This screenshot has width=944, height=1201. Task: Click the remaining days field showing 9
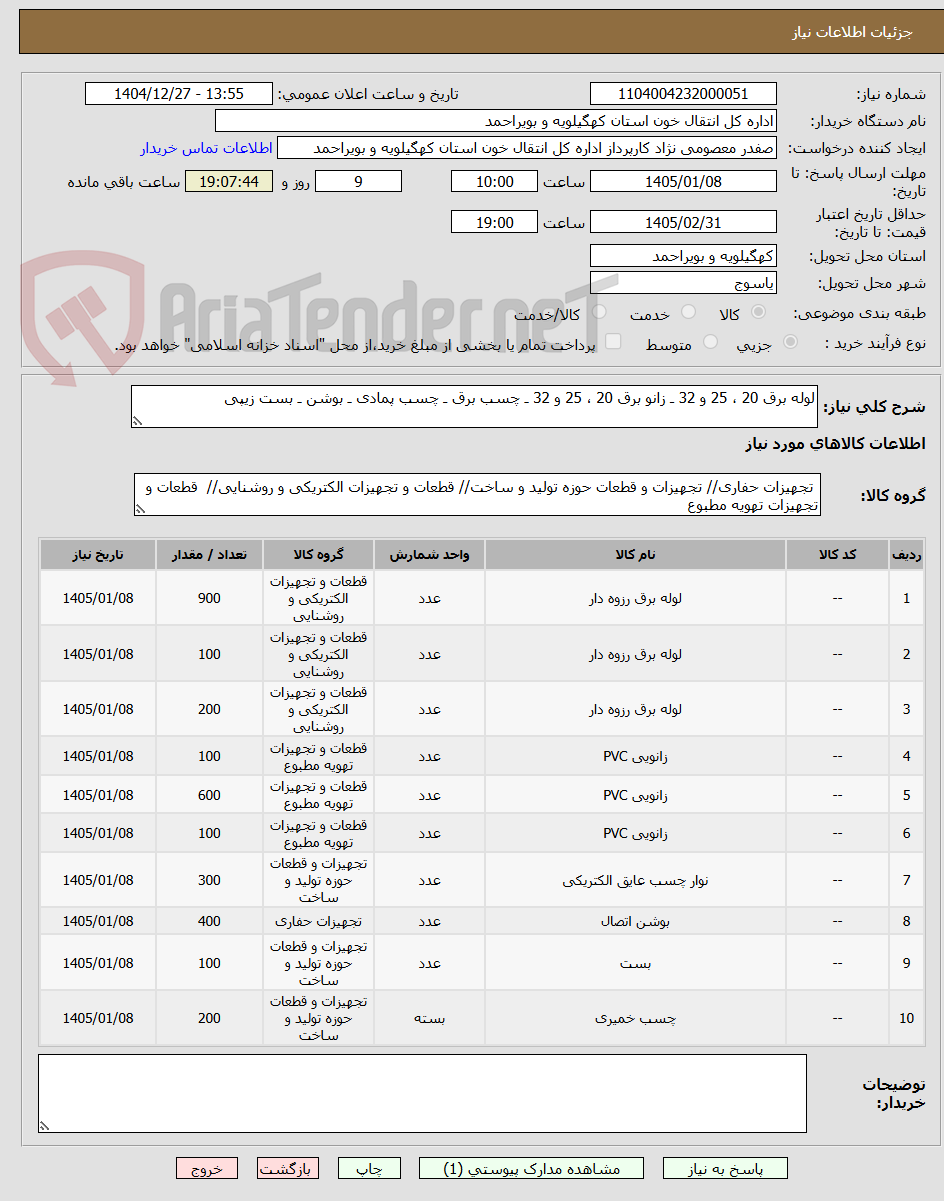pyautogui.click(x=358, y=182)
